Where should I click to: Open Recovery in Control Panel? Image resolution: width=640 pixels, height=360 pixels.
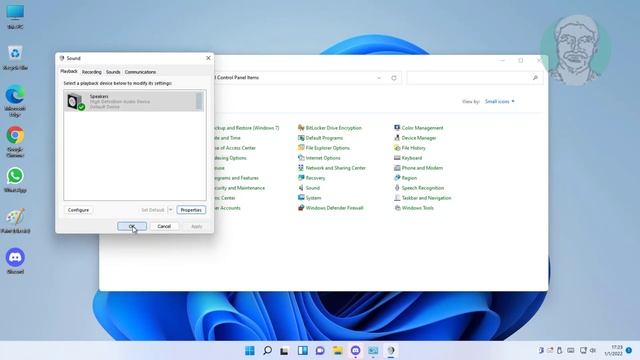311,178
